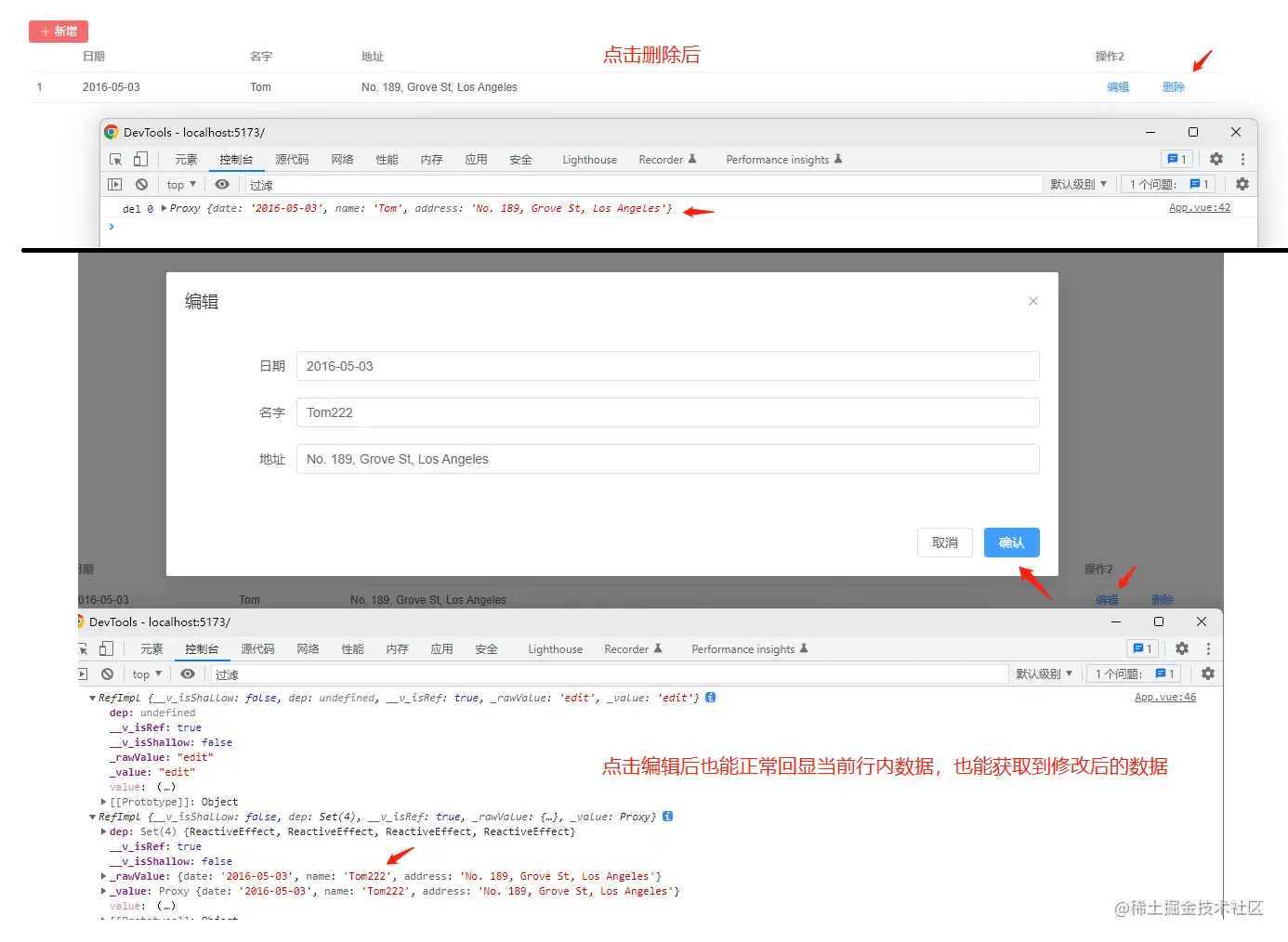1288x942 pixels.
Task: Open App.vue:42 source link
Action: click(1200, 208)
